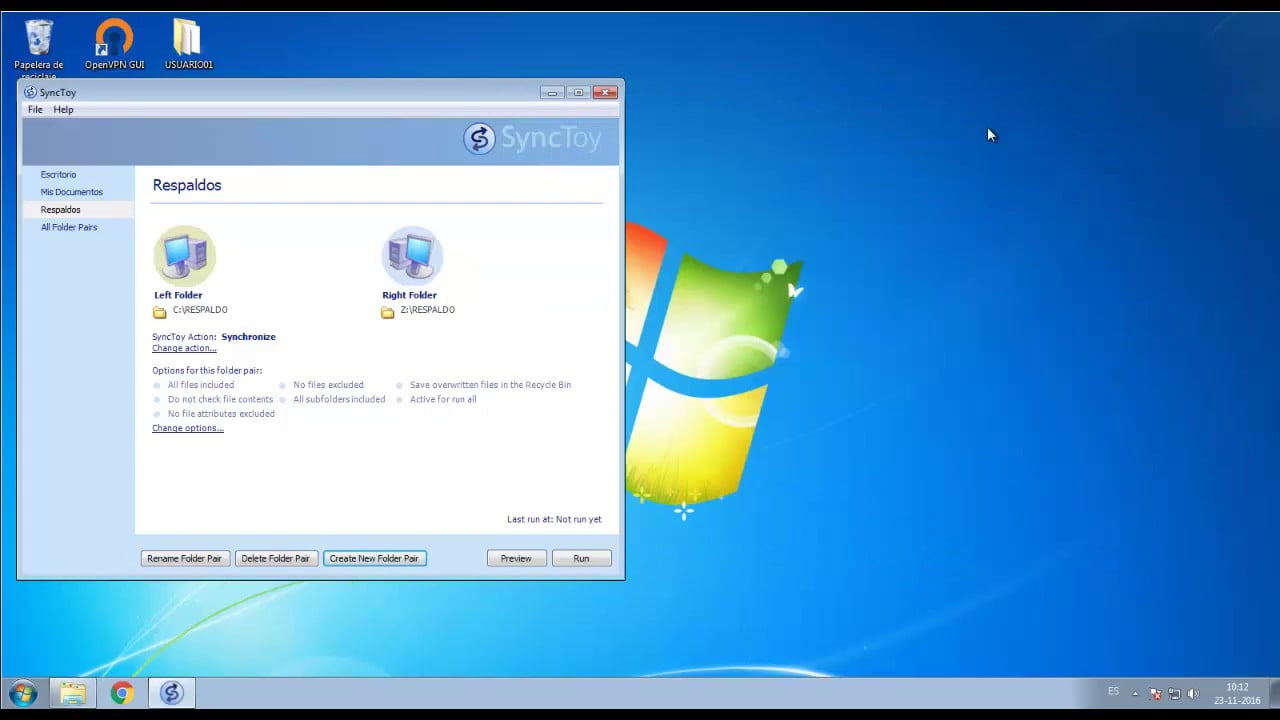Click the 'All files included' option text
This screenshot has height=720, width=1280.
click(x=201, y=385)
